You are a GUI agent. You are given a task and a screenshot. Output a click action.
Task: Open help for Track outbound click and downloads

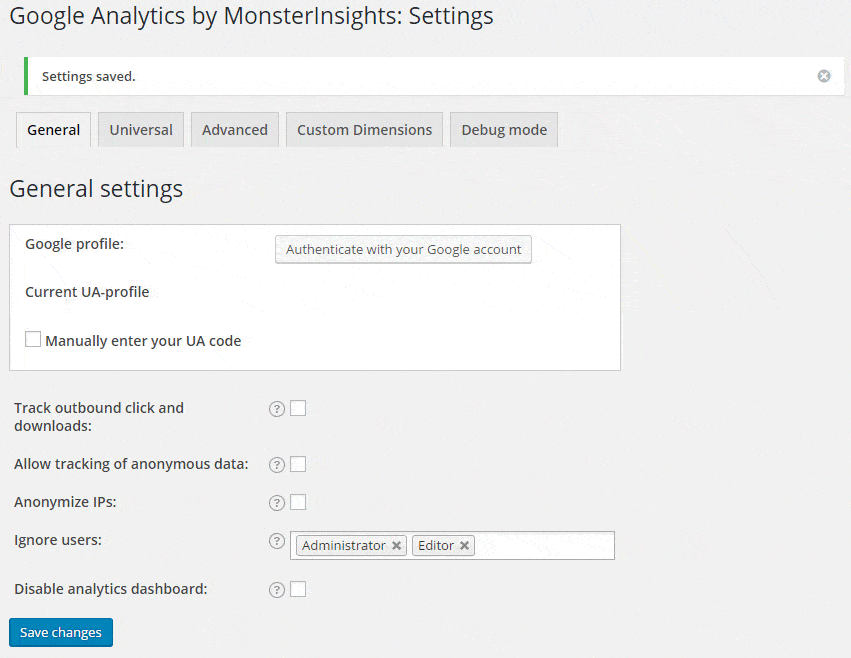point(277,409)
